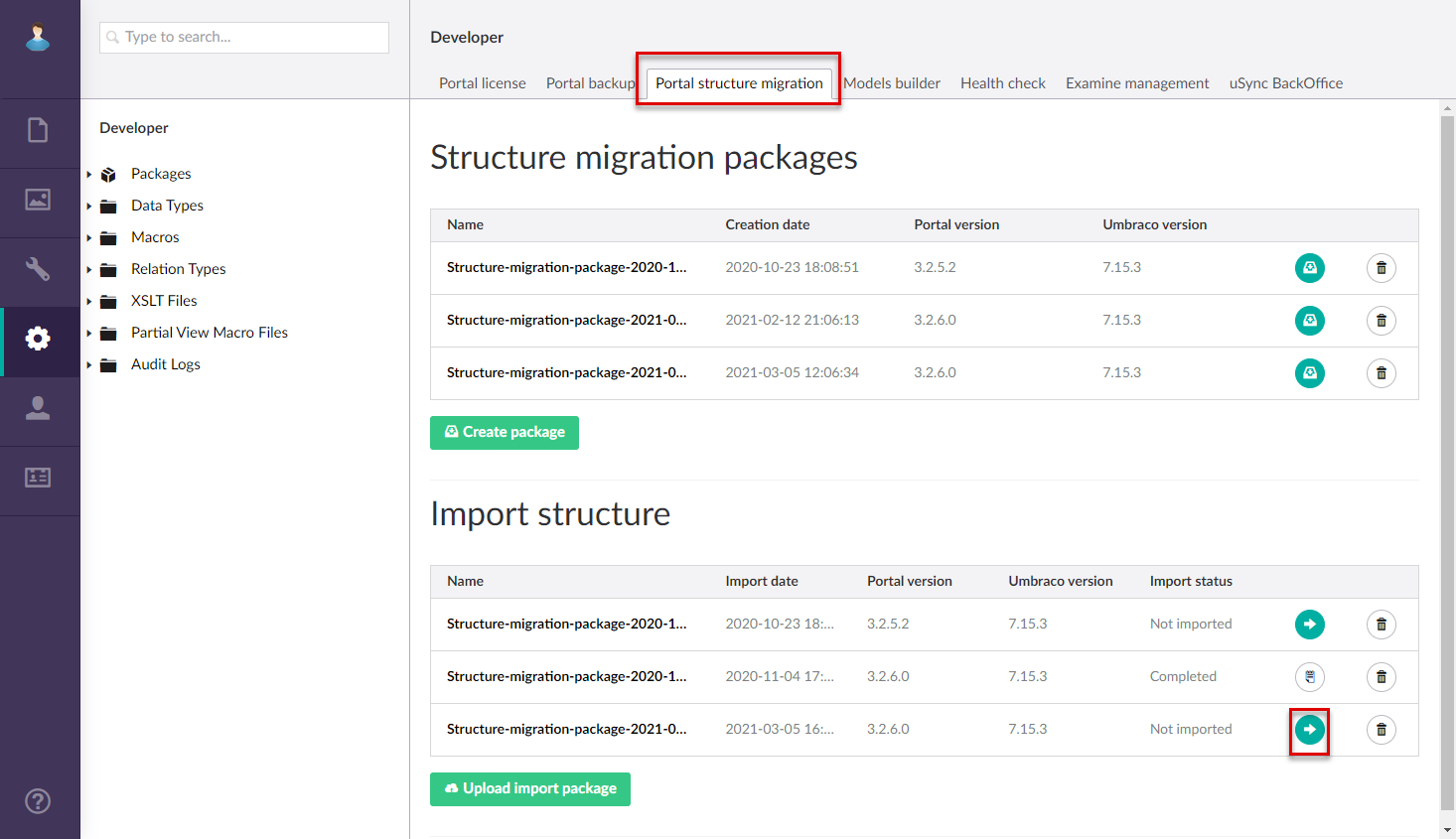Image resolution: width=1456 pixels, height=839 pixels.
Task: Open the Content section in sidebar
Action: (38, 130)
